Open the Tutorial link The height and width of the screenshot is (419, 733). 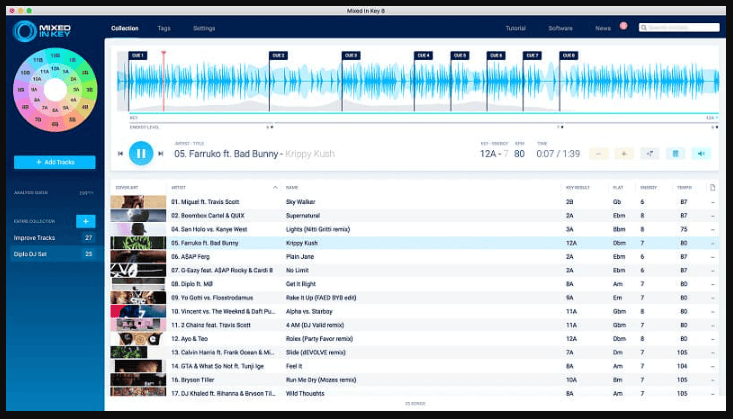(x=516, y=29)
